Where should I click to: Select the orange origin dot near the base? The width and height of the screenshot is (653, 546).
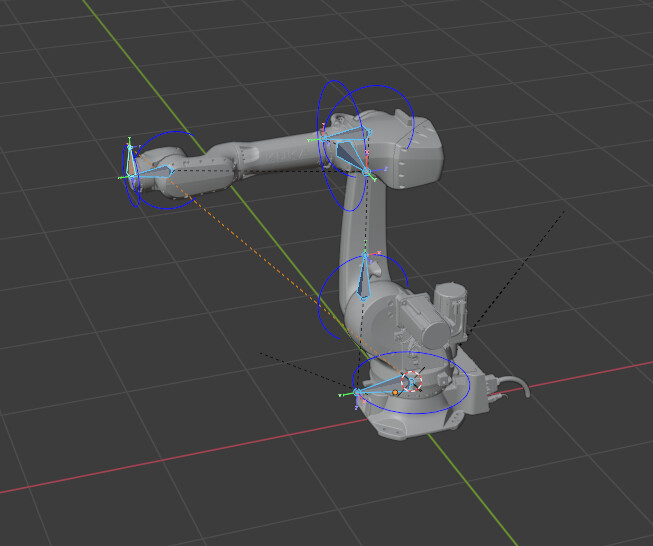tap(395, 392)
